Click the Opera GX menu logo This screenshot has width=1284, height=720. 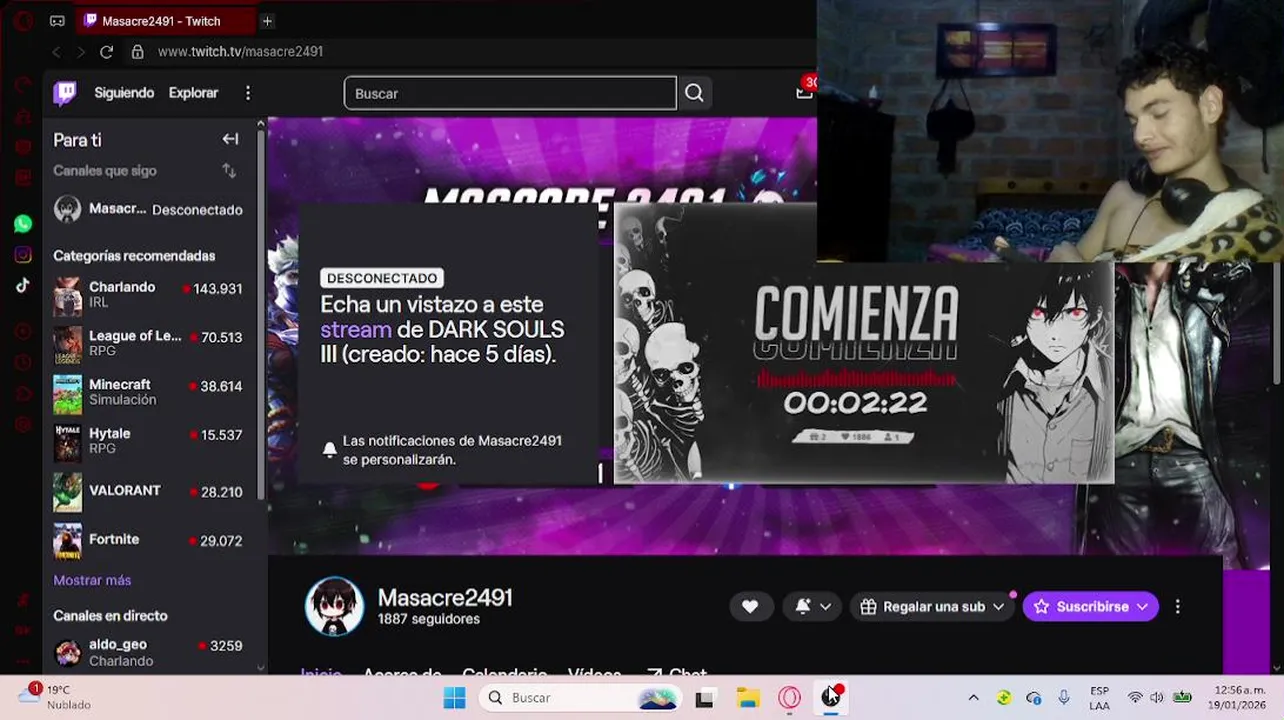[22, 20]
